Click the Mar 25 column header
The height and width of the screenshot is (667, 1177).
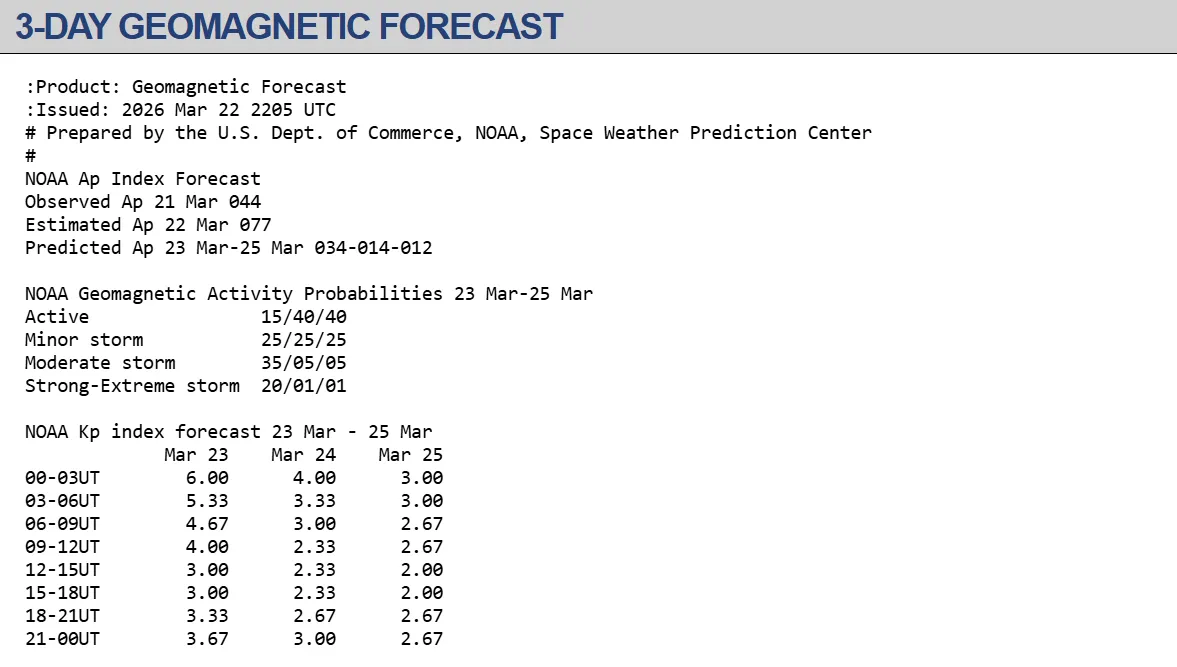tap(411, 455)
